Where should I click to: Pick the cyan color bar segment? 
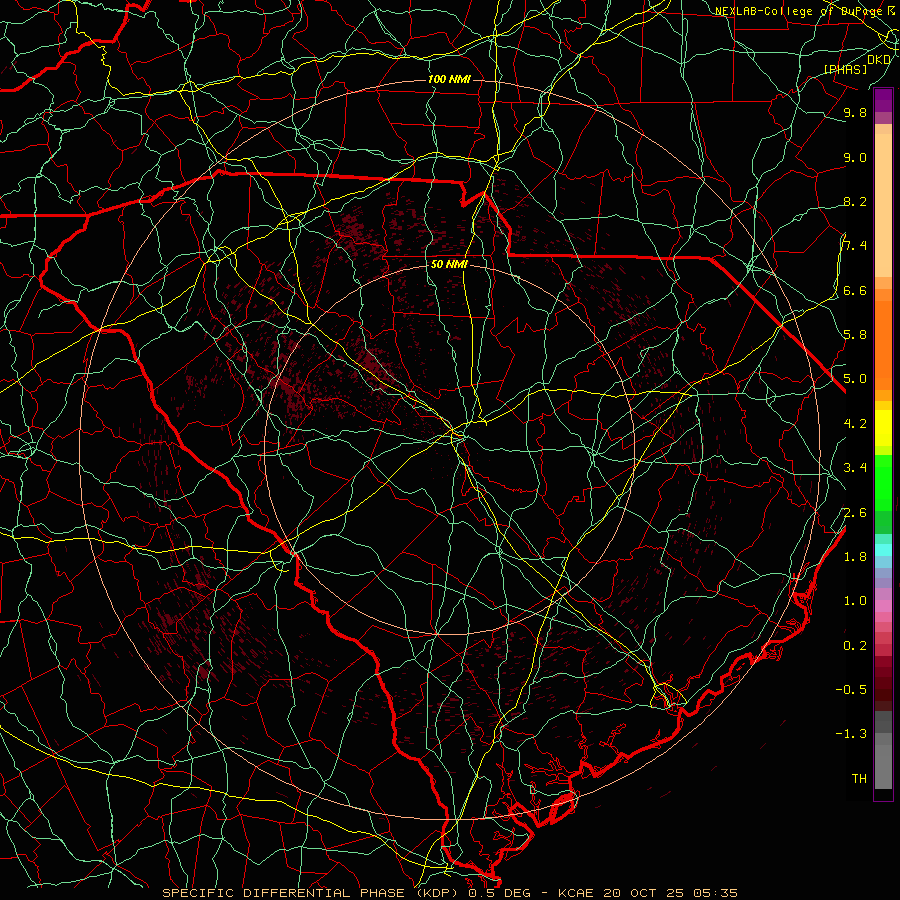pyautogui.click(x=883, y=549)
